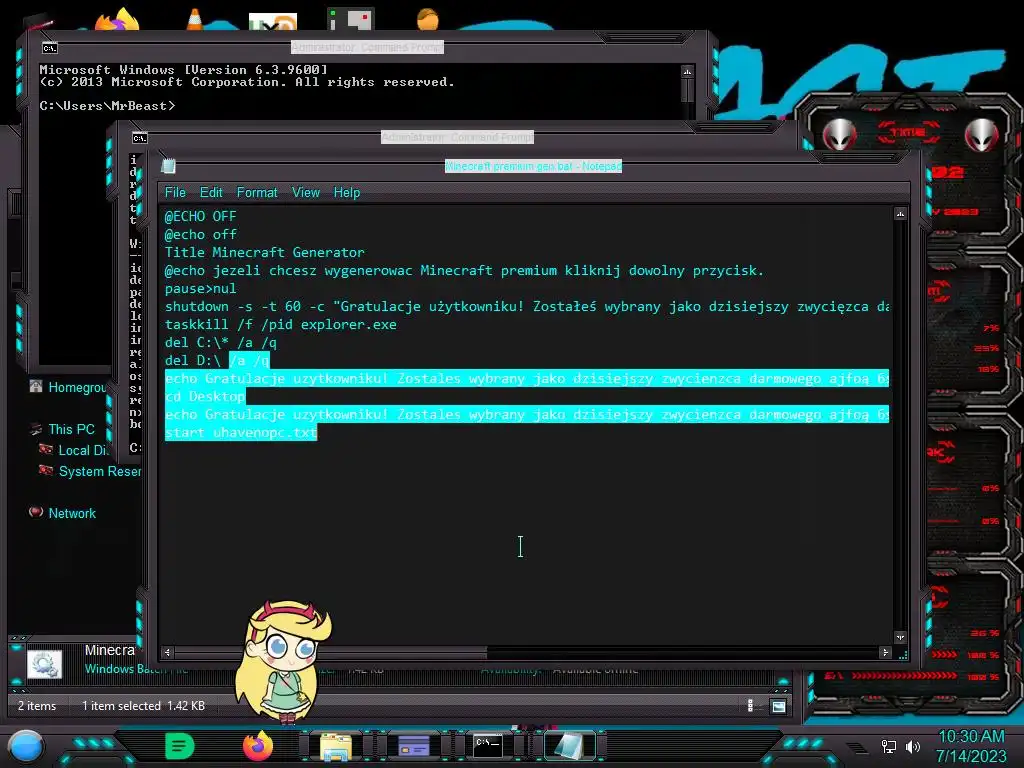Open the Edit menu in Notepad
Viewport: 1024px width, 768px height.
tap(211, 193)
